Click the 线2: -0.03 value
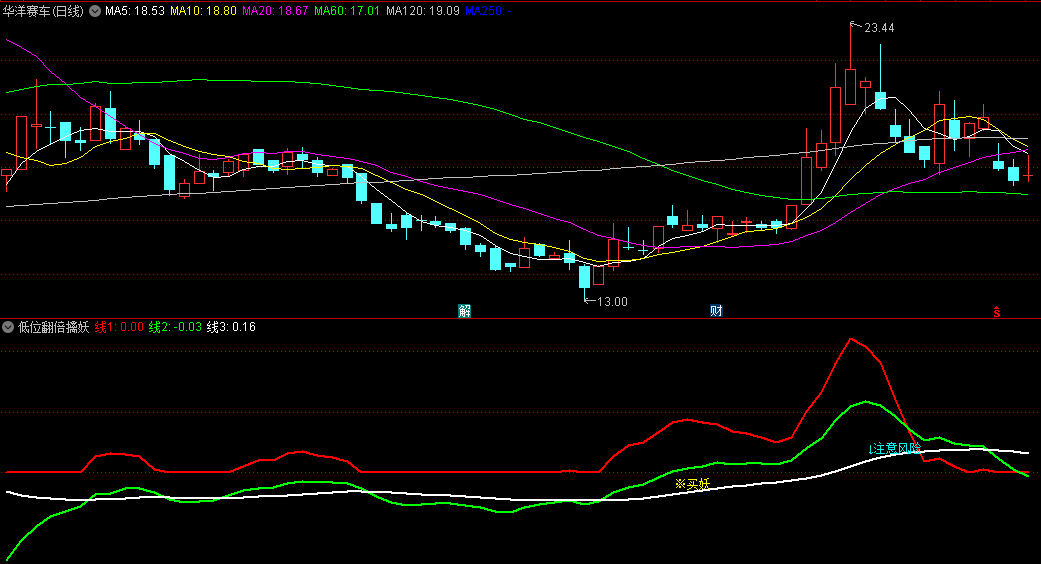Viewport: 1041px width, 564px height. (x=175, y=327)
